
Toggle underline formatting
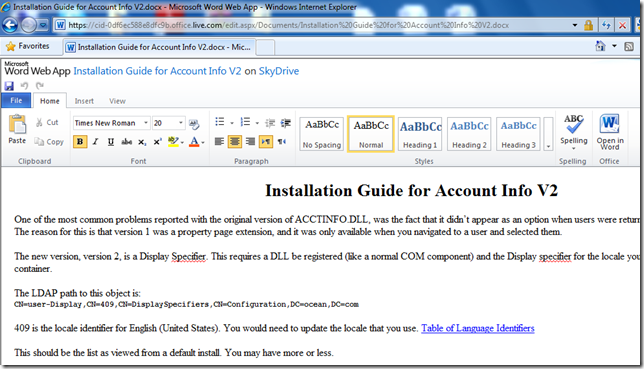coord(110,142)
